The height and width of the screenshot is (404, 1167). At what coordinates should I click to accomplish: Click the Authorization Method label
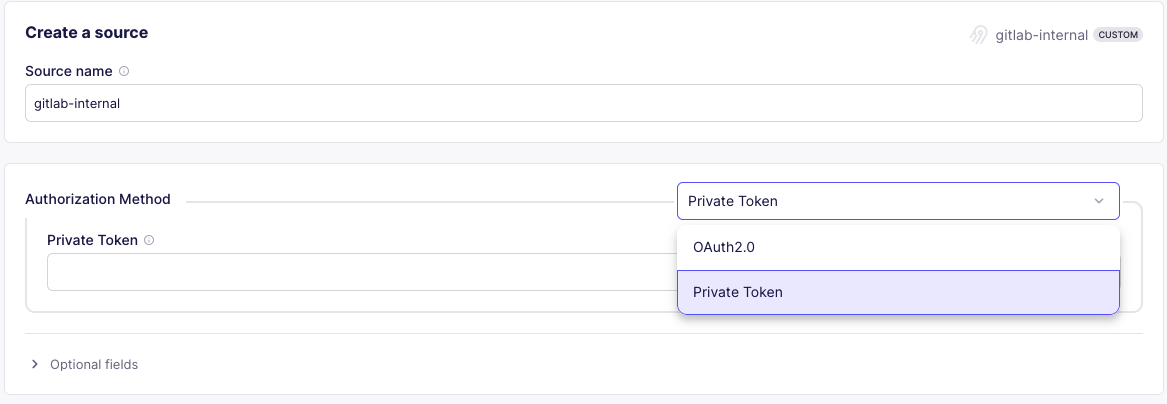(98, 199)
